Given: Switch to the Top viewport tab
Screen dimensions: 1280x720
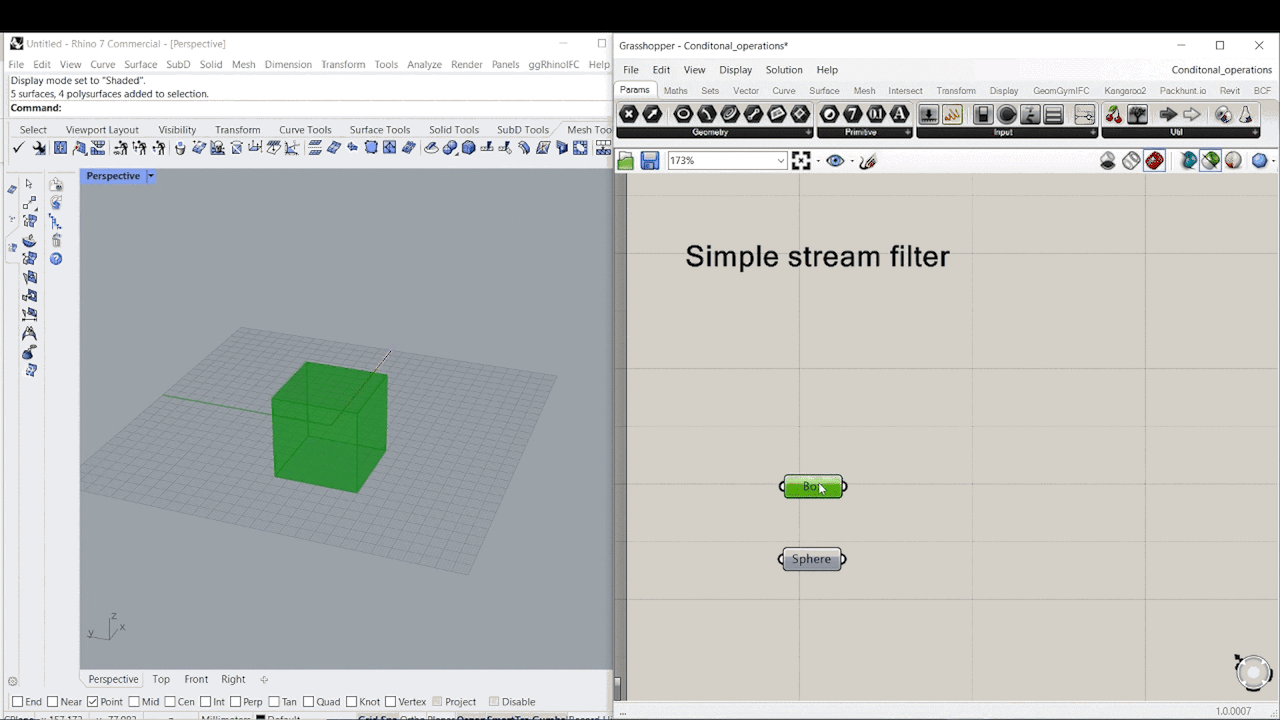Looking at the screenshot, I should [x=161, y=679].
